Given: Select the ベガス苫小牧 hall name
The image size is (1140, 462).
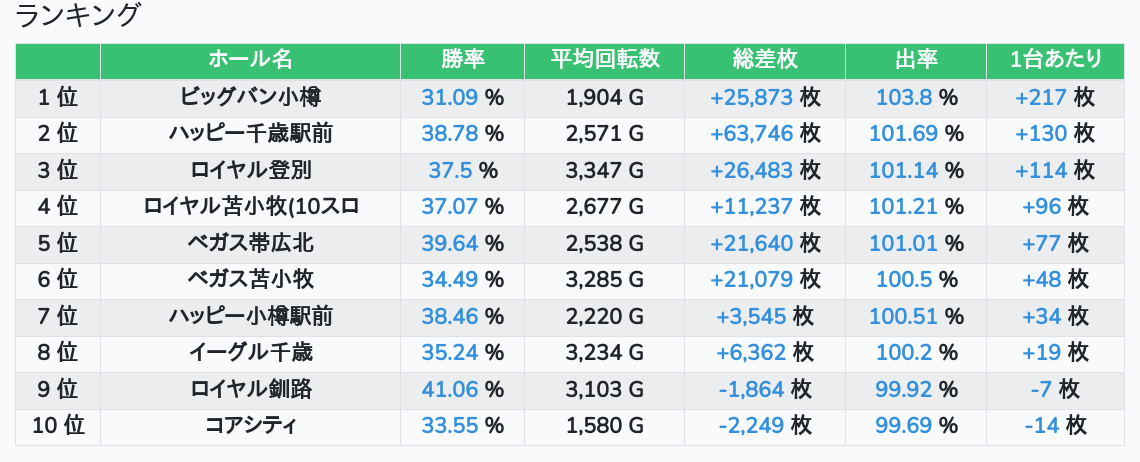Looking at the screenshot, I should (250, 280).
